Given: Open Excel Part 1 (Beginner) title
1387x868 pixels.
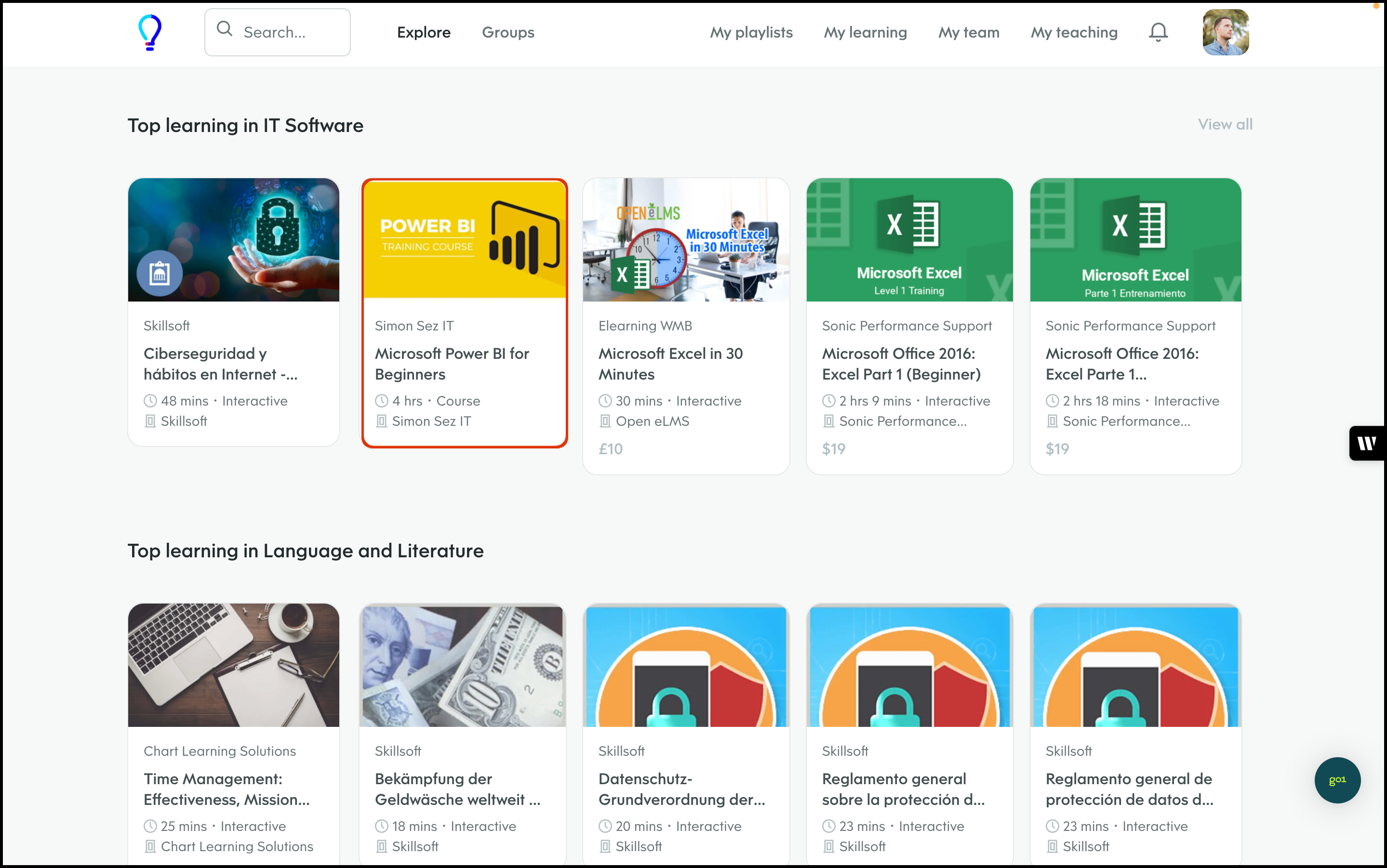Looking at the screenshot, I should pos(901,364).
